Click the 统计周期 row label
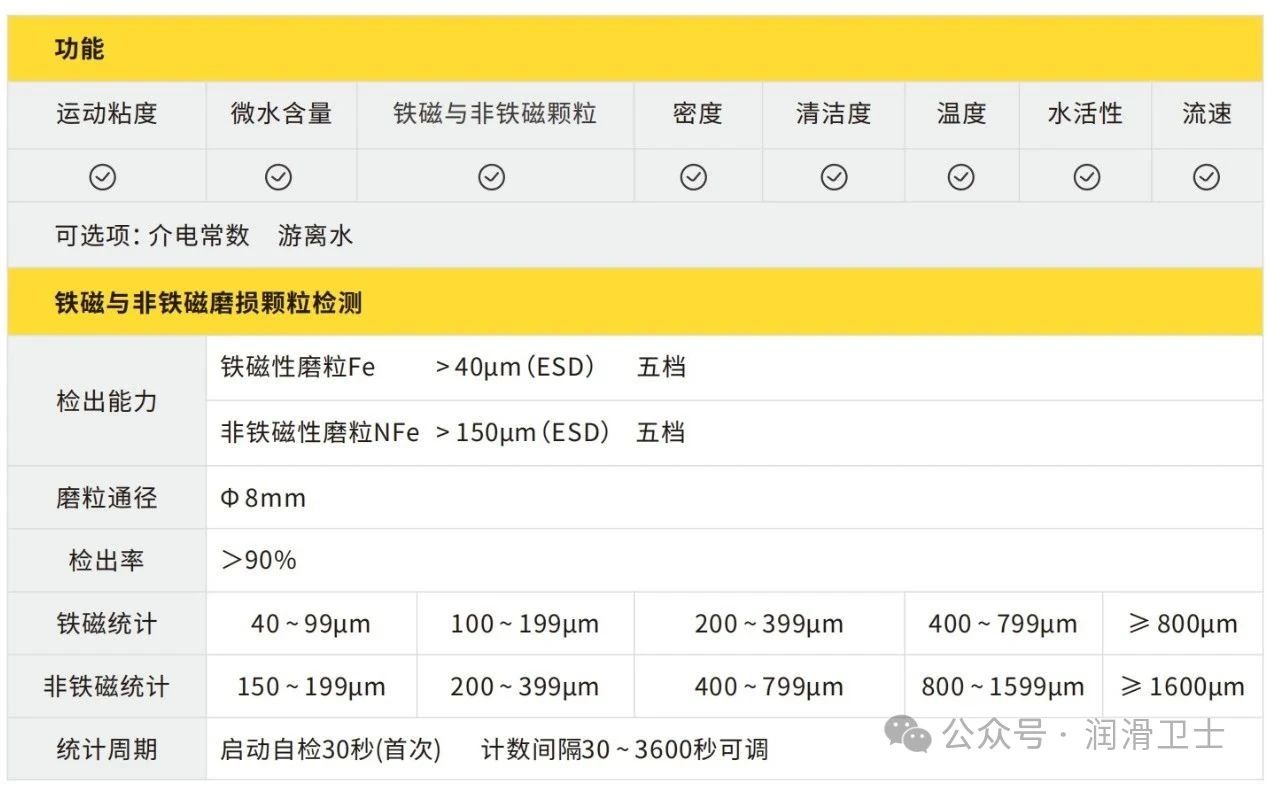1267x786 pixels. coord(107,749)
